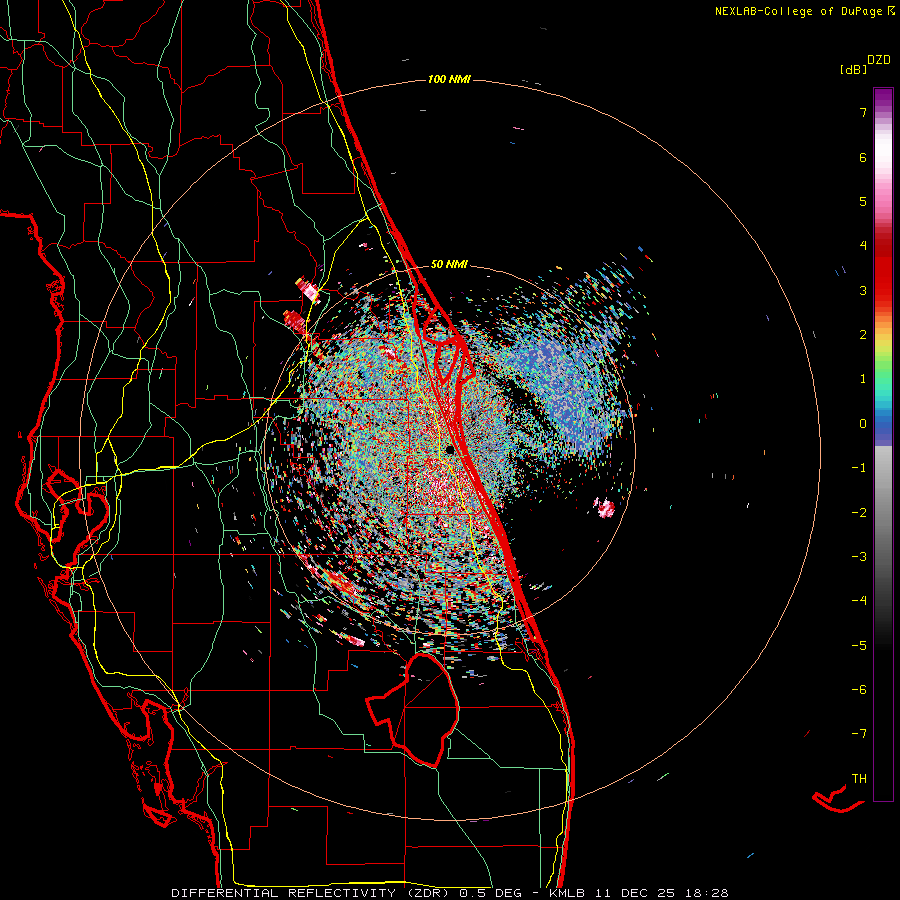Image resolution: width=900 pixels, height=900 pixels.
Task: Click the 7 dB tick on color scale
Action: [x=863, y=112]
